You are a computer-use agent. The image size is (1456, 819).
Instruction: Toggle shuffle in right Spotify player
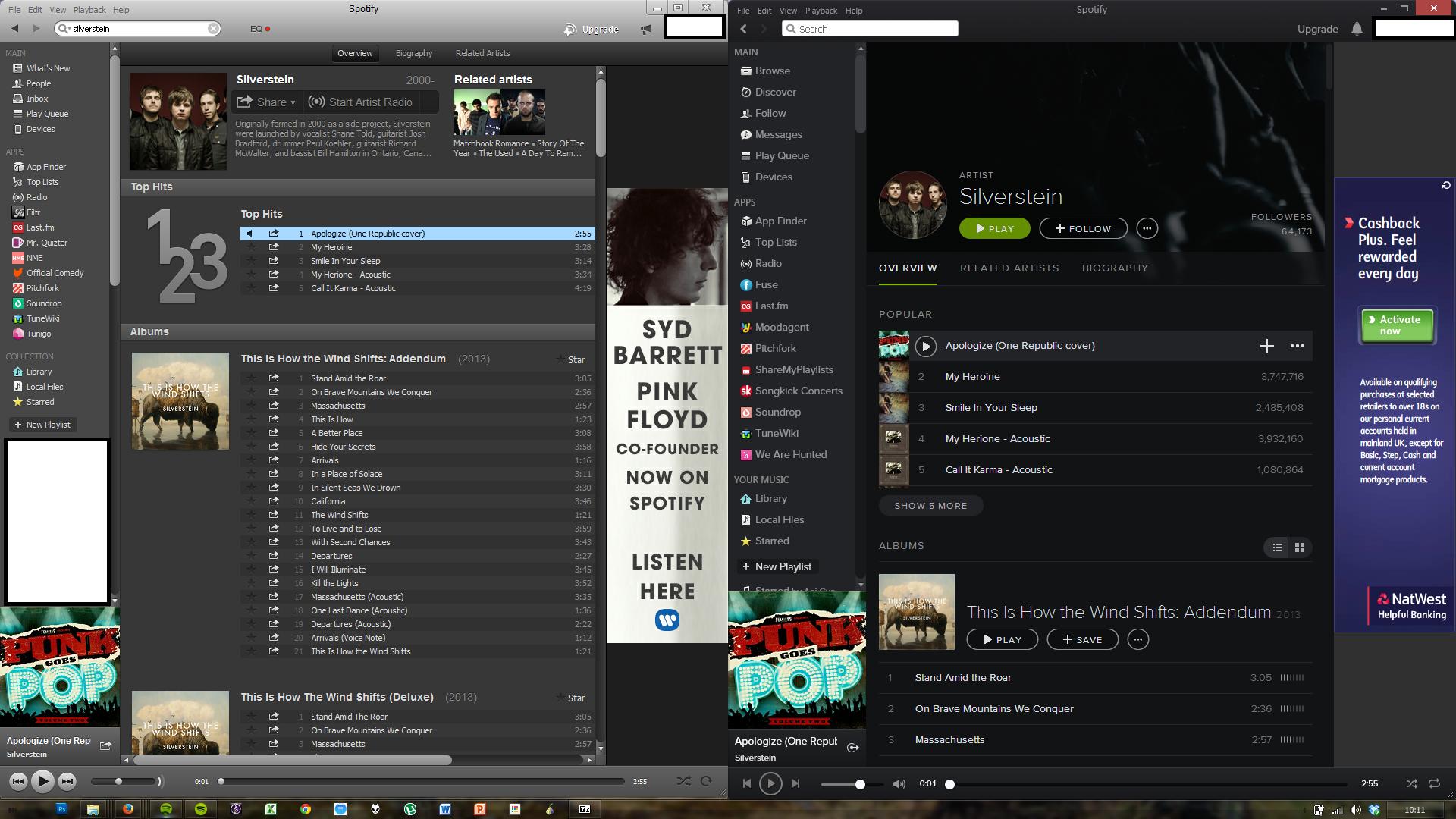[1411, 783]
